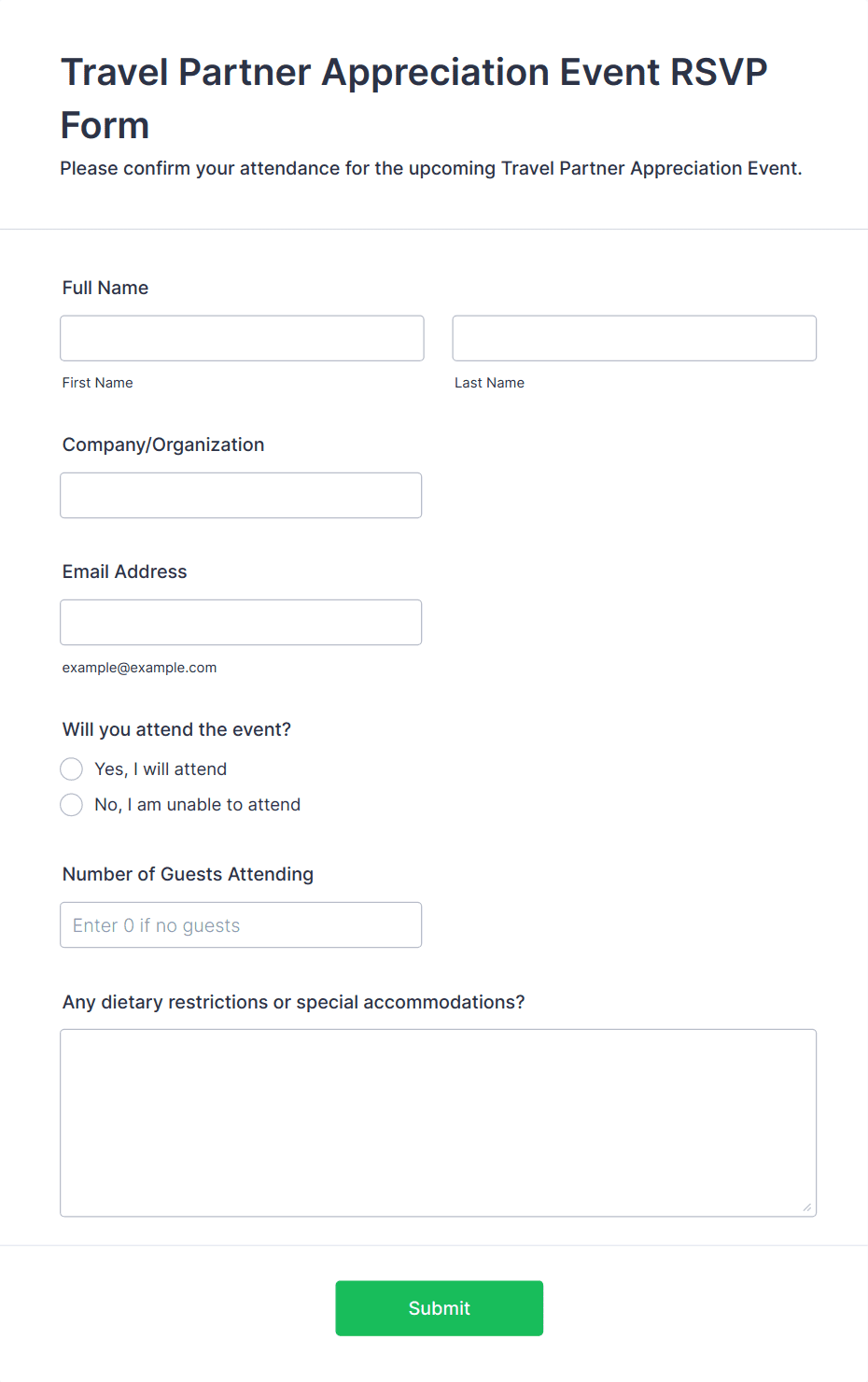The height and width of the screenshot is (1382, 868).
Task: Click the example@example.com hint text
Action: coord(140,668)
